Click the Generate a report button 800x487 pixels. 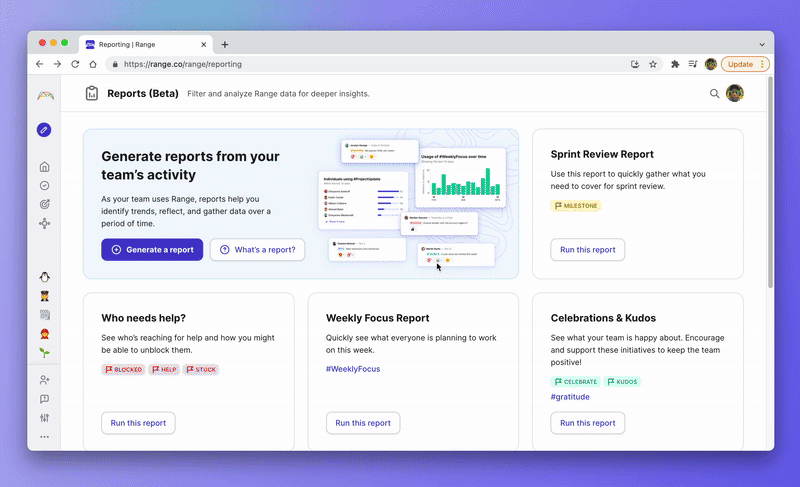152,249
